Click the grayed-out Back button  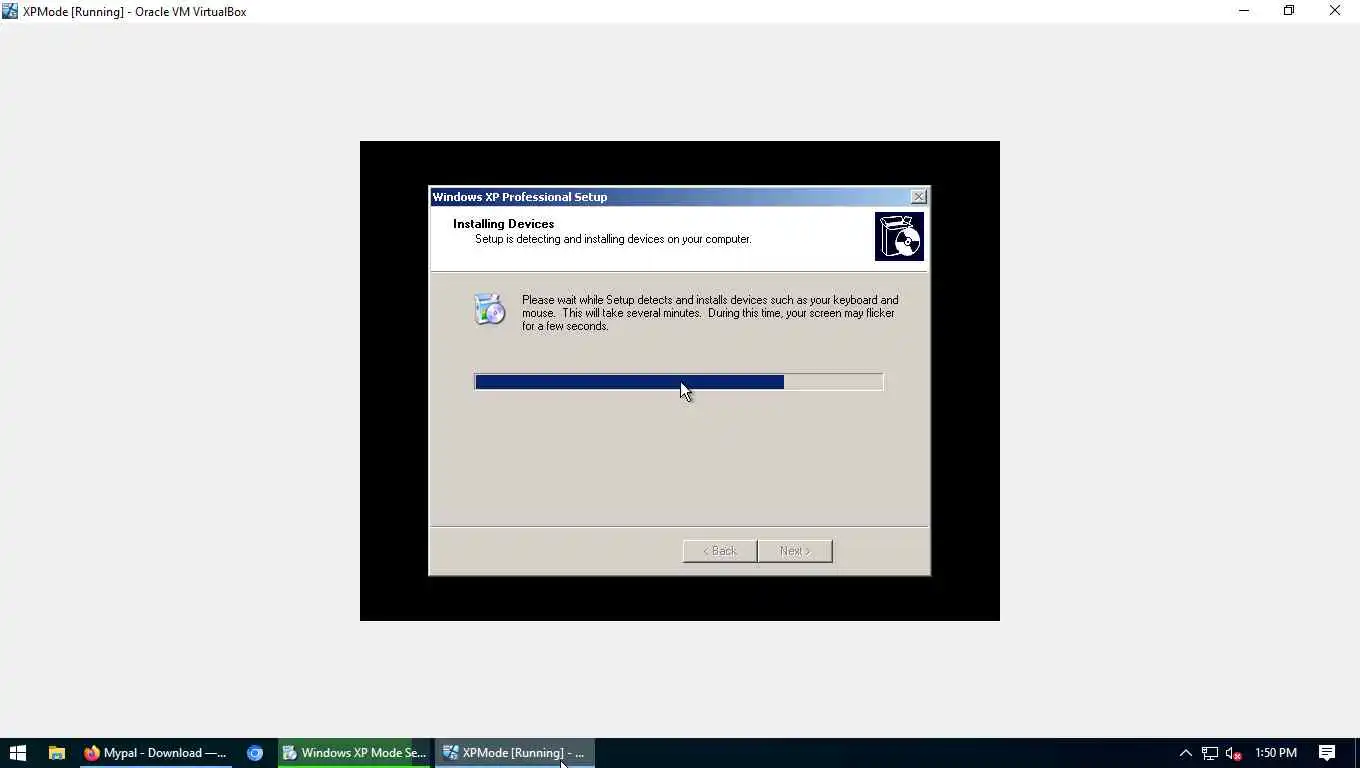coord(720,551)
